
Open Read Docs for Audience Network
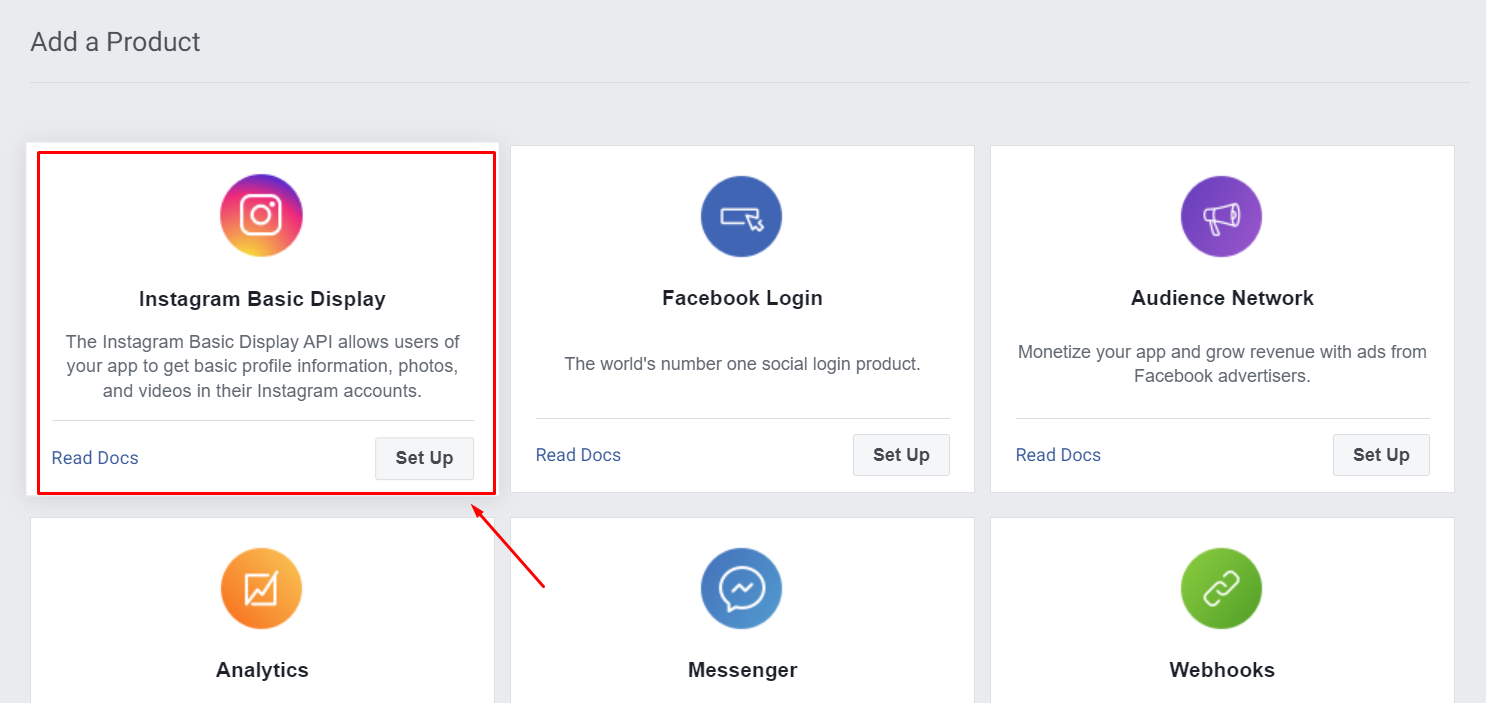[1058, 455]
